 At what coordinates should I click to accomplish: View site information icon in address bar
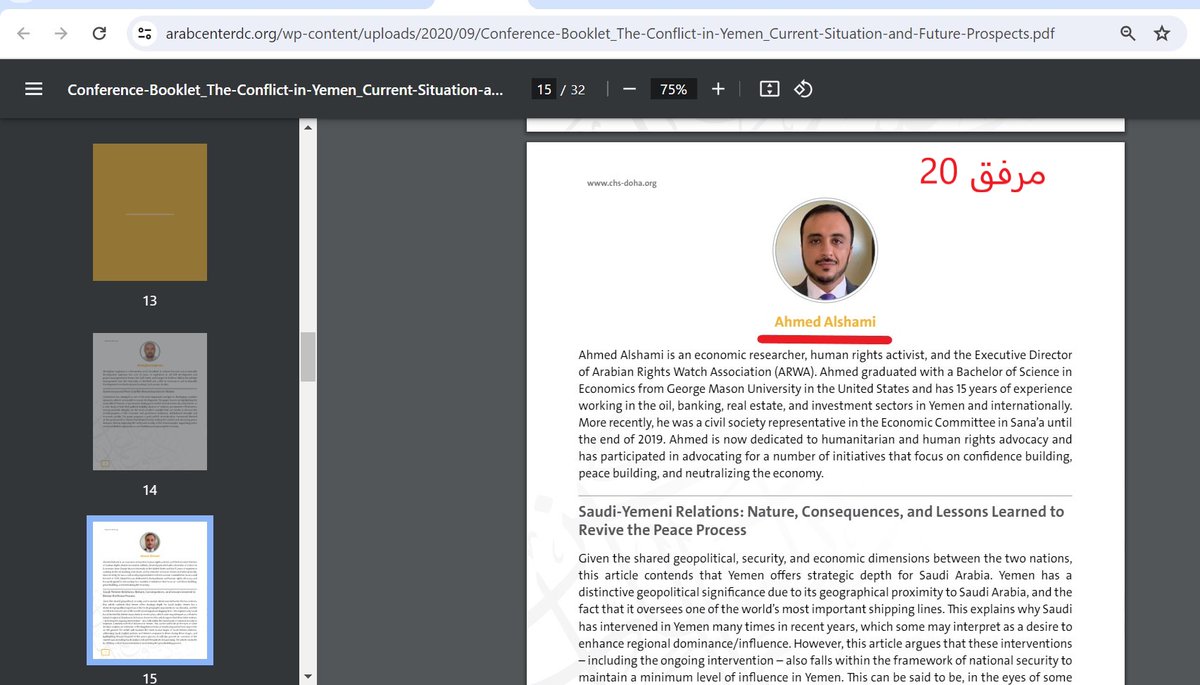[145, 33]
